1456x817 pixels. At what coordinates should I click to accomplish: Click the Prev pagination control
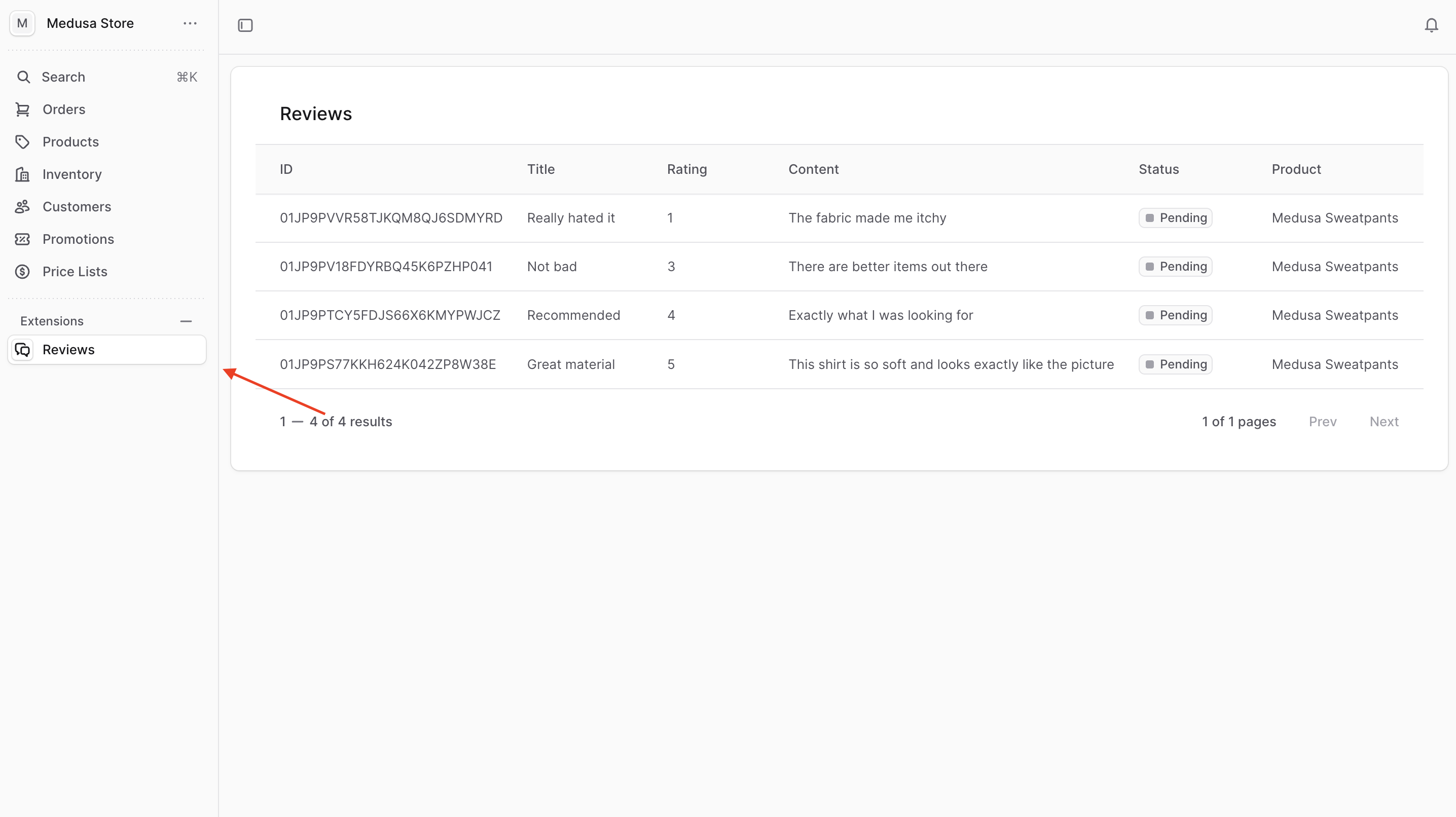[1323, 422]
